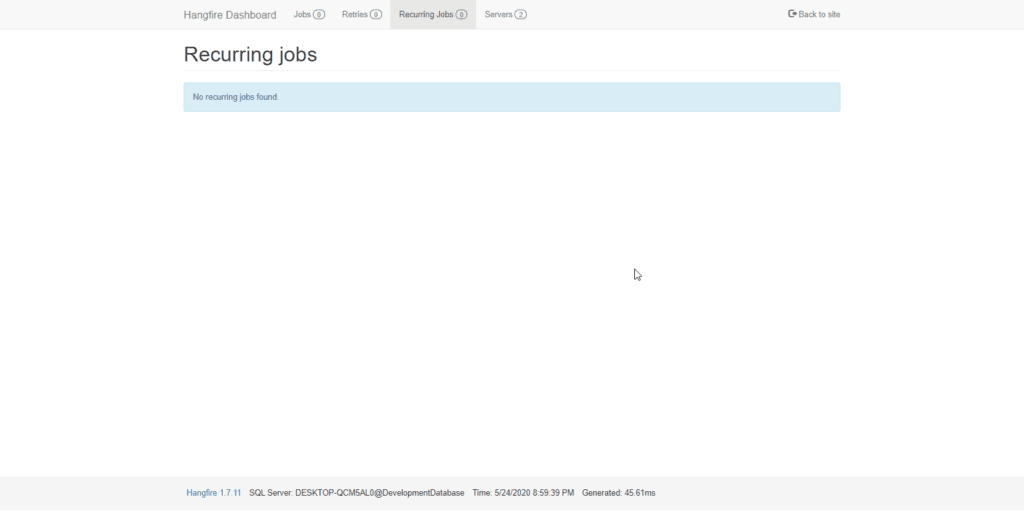Open the Hangfire Dashboard home link
The height and width of the screenshot is (511, 1024).
[230, 14]
